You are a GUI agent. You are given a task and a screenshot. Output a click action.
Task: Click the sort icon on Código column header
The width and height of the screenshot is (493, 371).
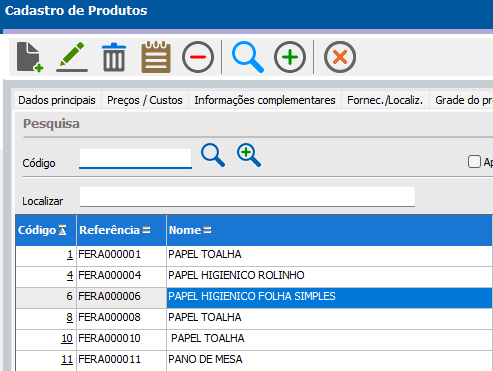pos(62,230)
